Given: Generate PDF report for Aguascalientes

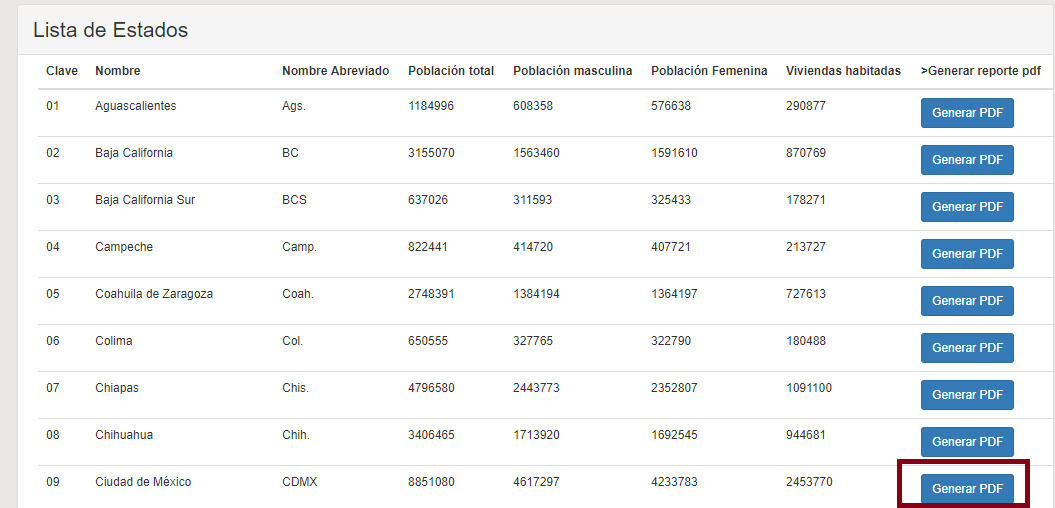Looking at the screenshot, I should 967,113.
